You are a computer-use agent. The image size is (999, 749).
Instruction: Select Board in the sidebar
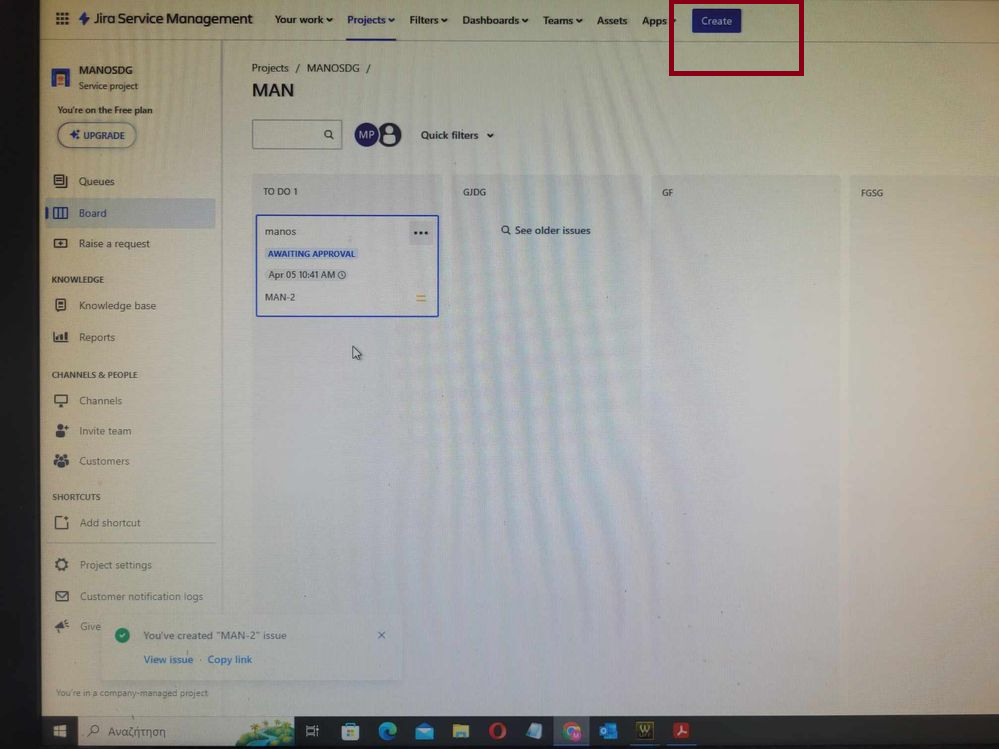[130, 213]
